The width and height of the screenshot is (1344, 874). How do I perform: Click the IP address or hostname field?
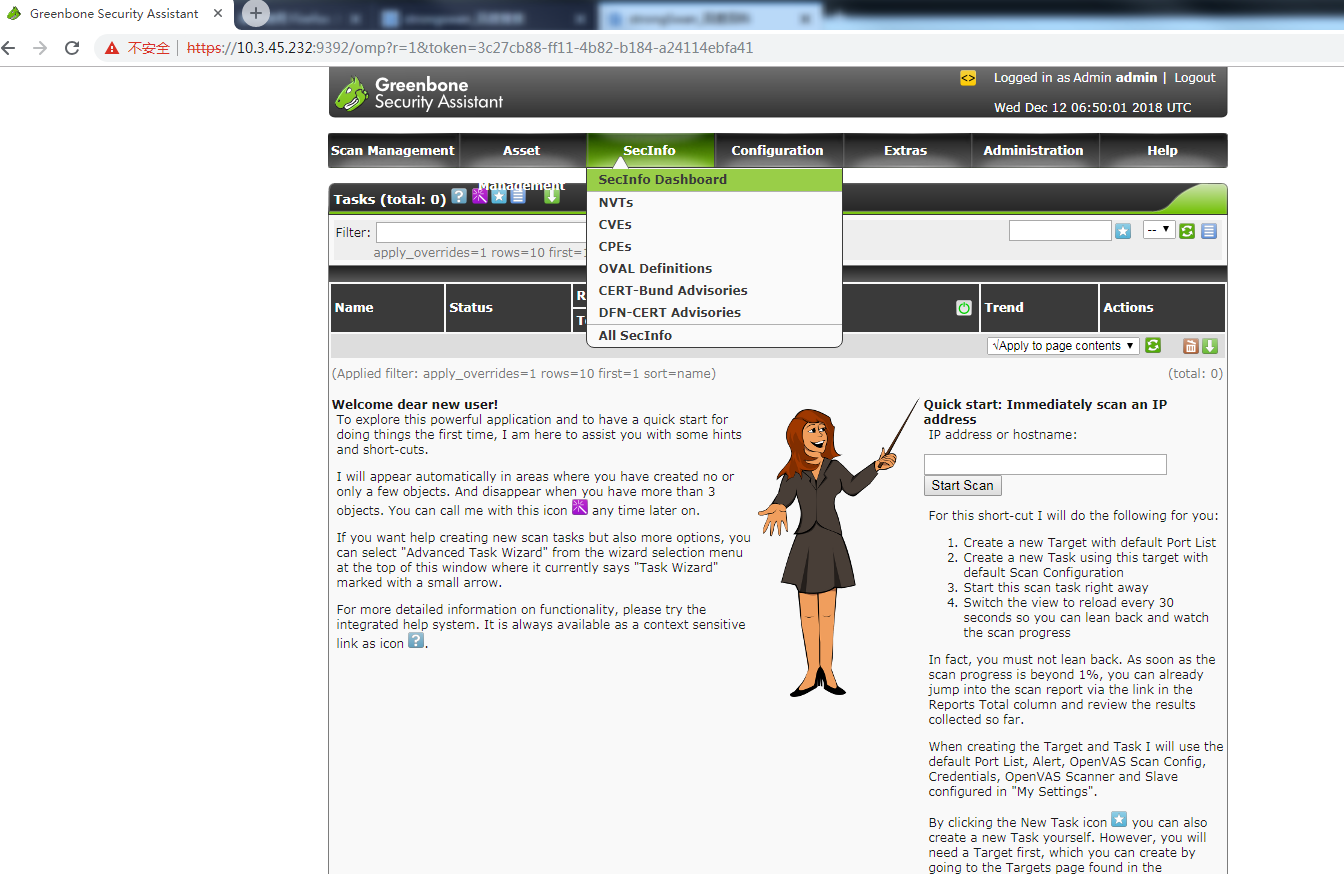1045,464
